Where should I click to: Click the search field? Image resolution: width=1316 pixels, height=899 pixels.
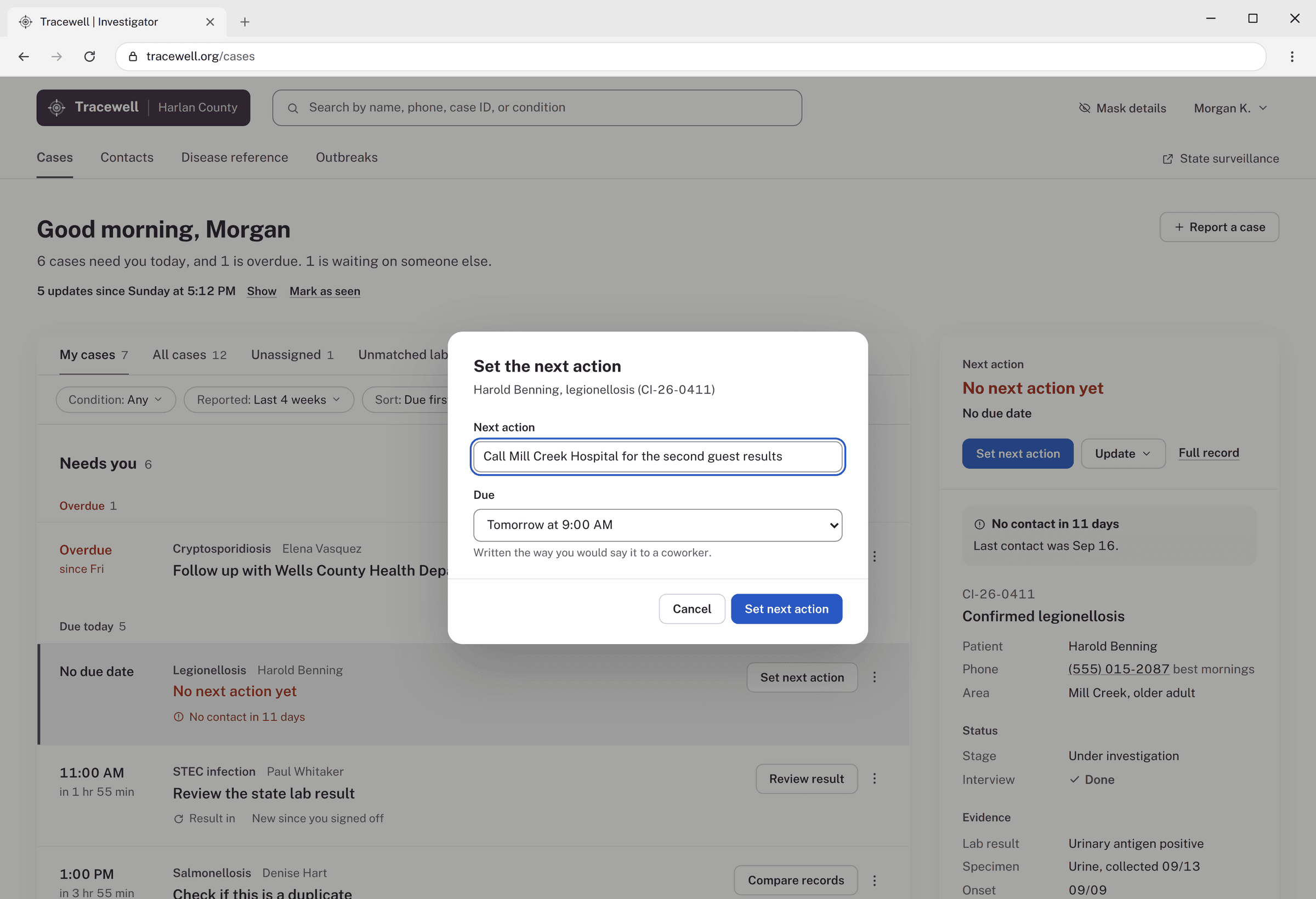(537, 107)
